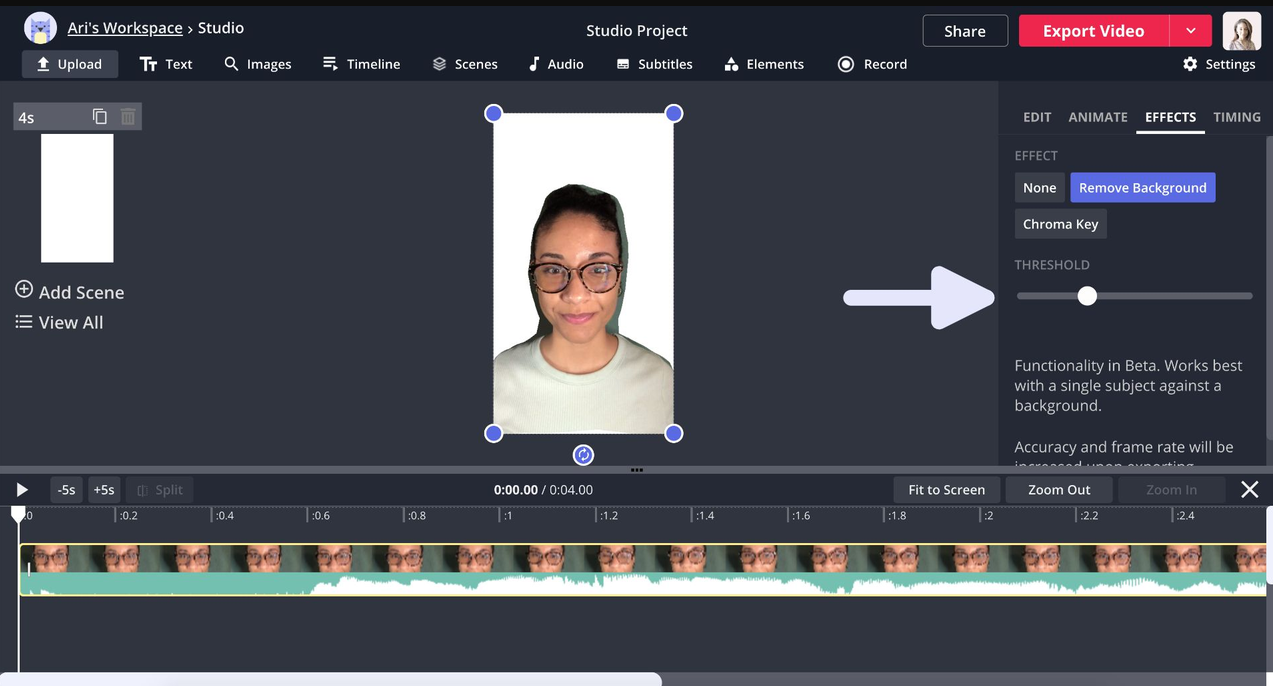Click the Share button

[x=965, y=31]
